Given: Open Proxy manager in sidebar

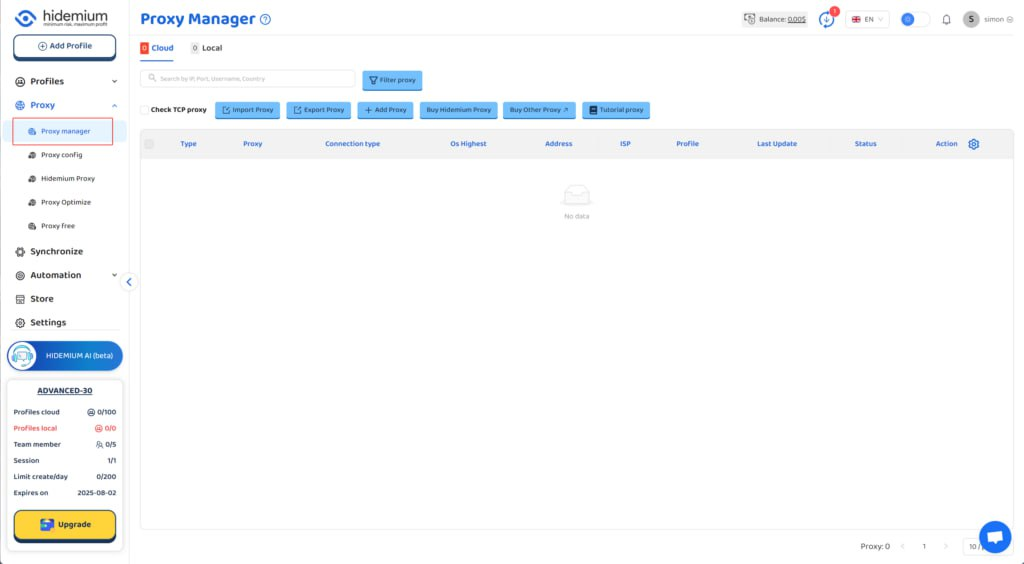Looking at the screenshot, I should tap(63, 131).
